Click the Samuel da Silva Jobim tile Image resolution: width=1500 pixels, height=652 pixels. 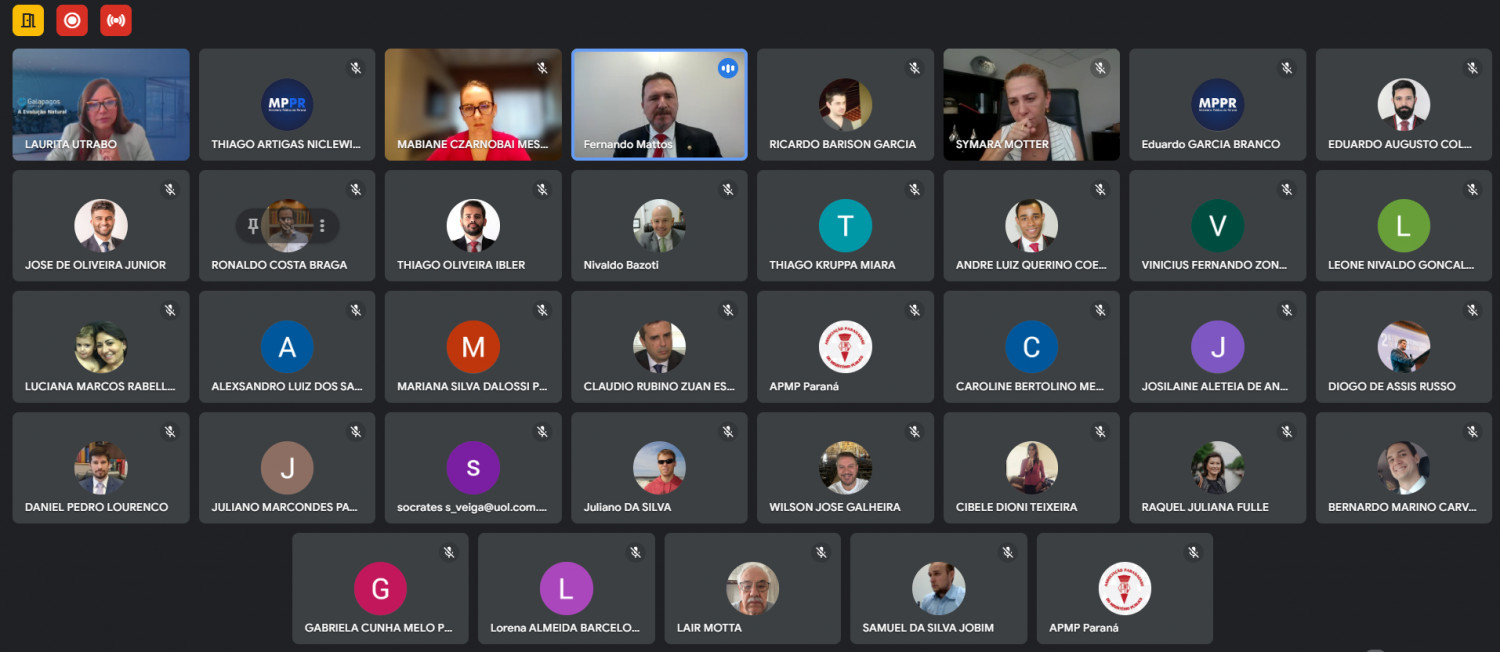click(x=938, y=589)
